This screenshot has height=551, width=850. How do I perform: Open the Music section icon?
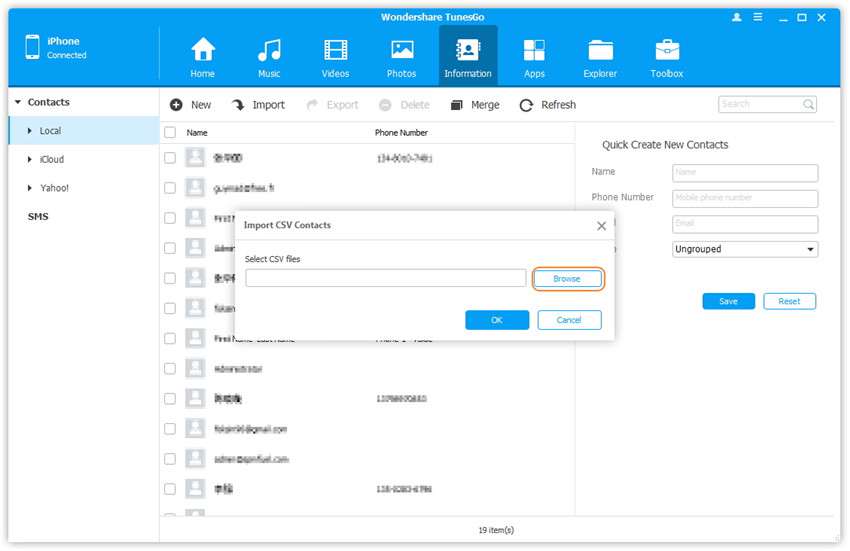click(269, 50)
